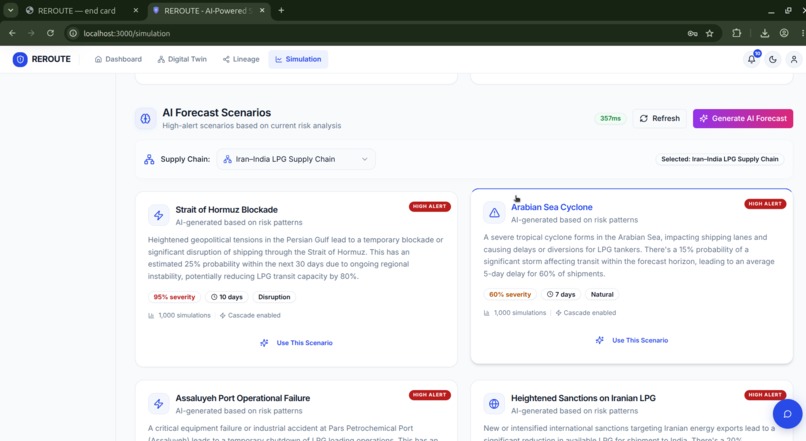806x441 pixels.
Task: Open the browser extensions puzzle icon
Action: [x=737, y=33]
